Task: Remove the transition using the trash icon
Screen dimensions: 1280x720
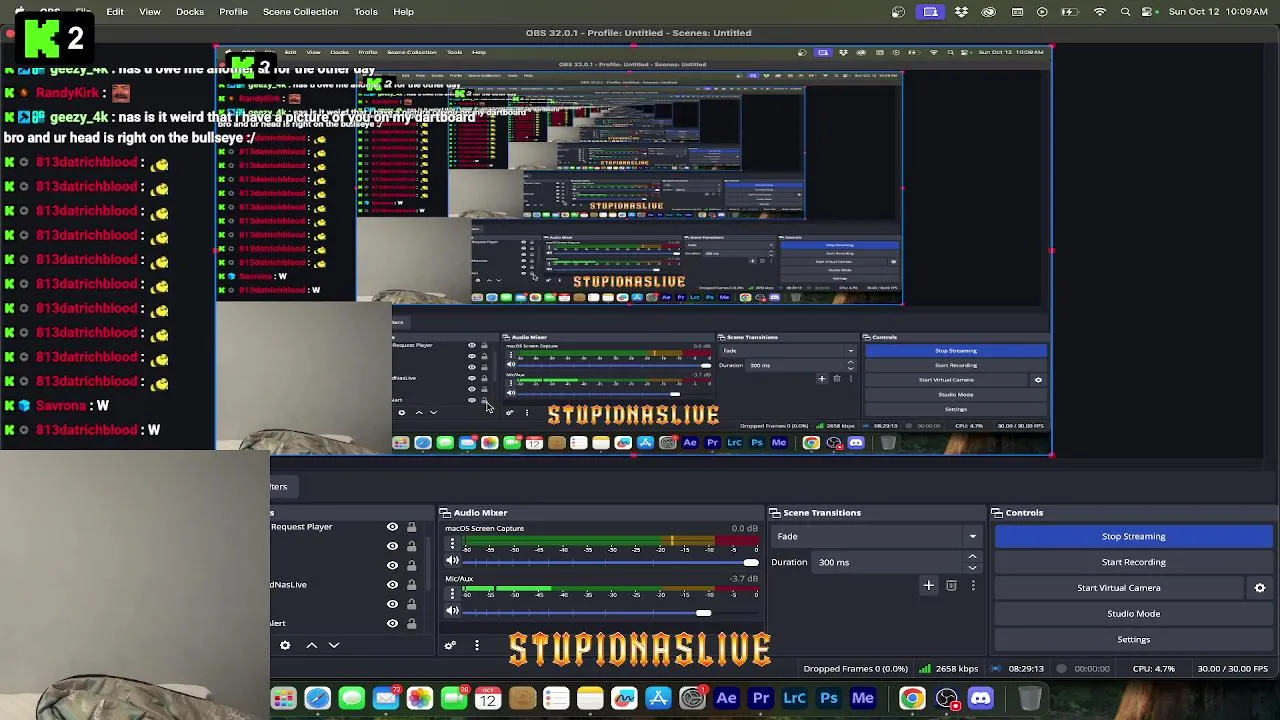Action: click(x=951, y=586)
